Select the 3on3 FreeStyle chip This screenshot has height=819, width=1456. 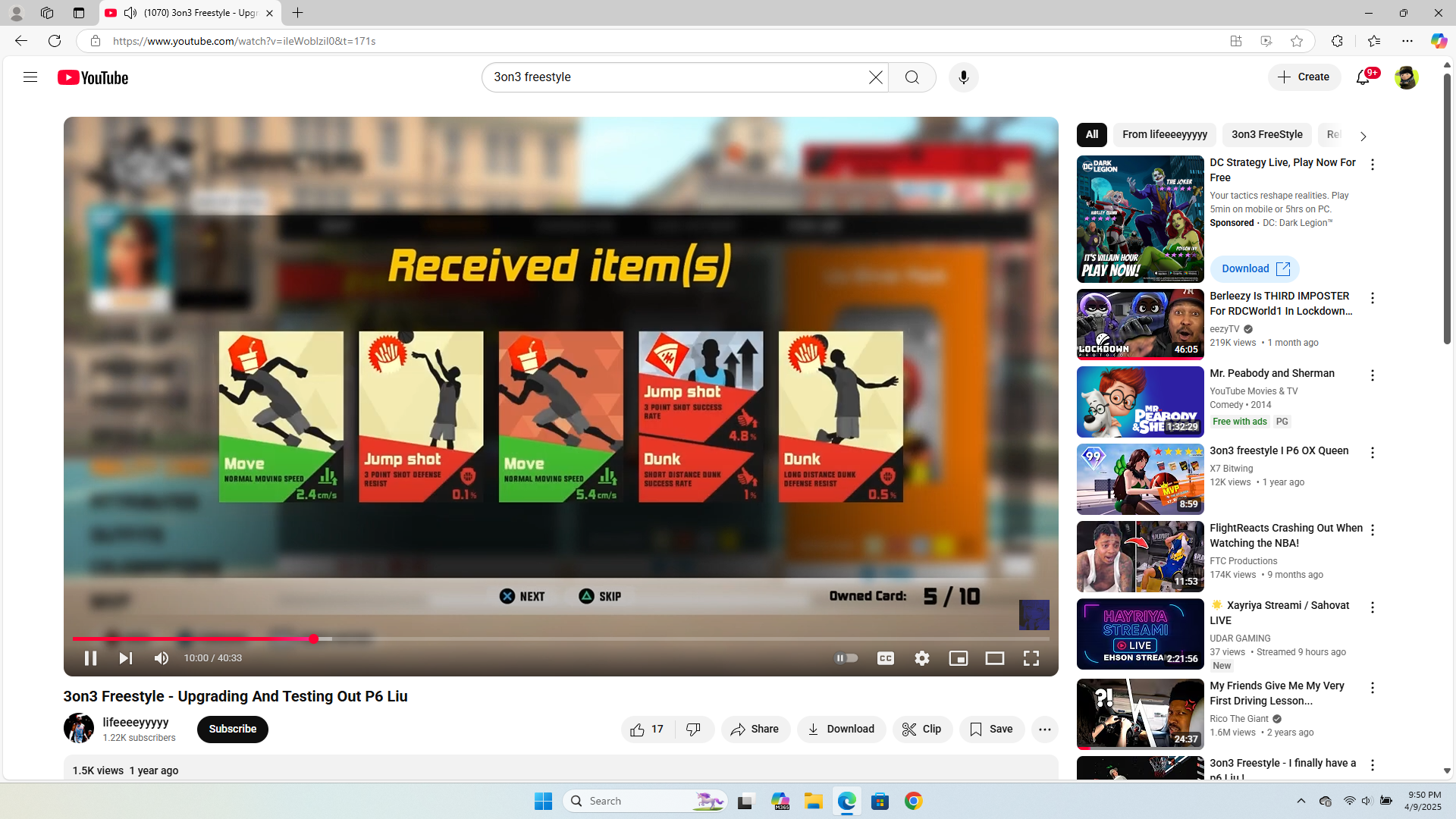pos(1267,135)
